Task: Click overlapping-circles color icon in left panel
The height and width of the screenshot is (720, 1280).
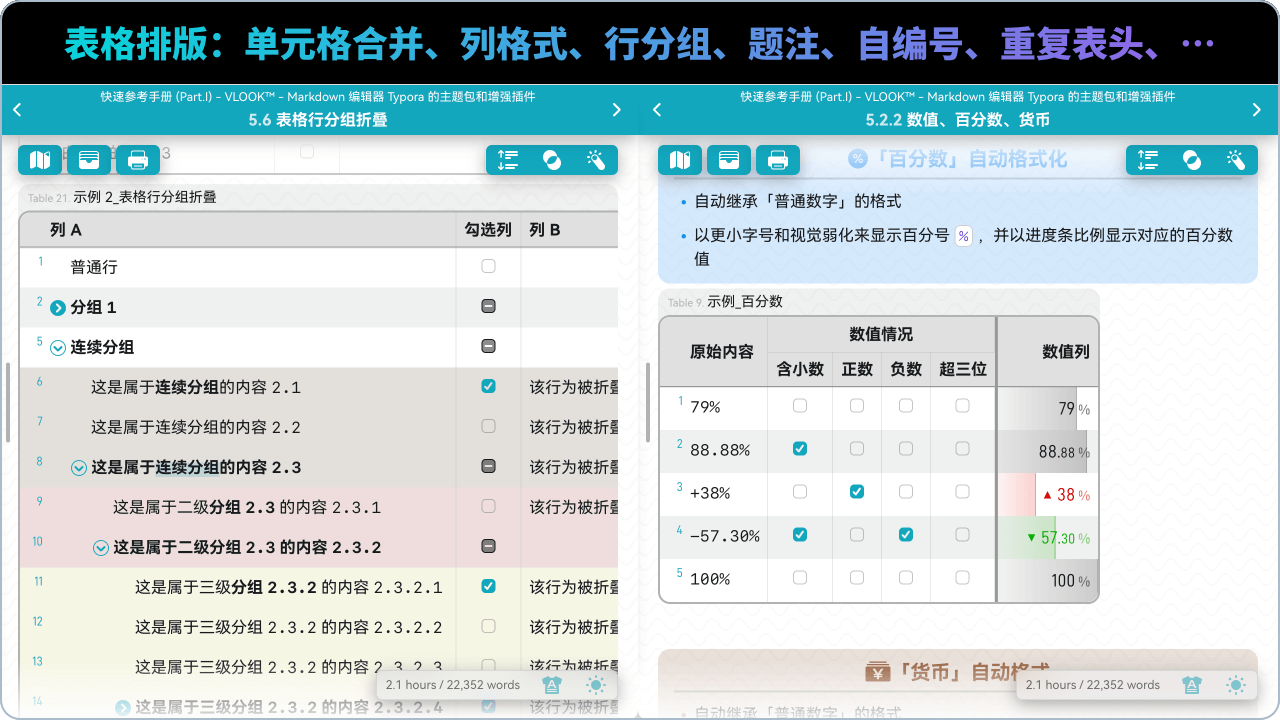Action: pos(552,160)
